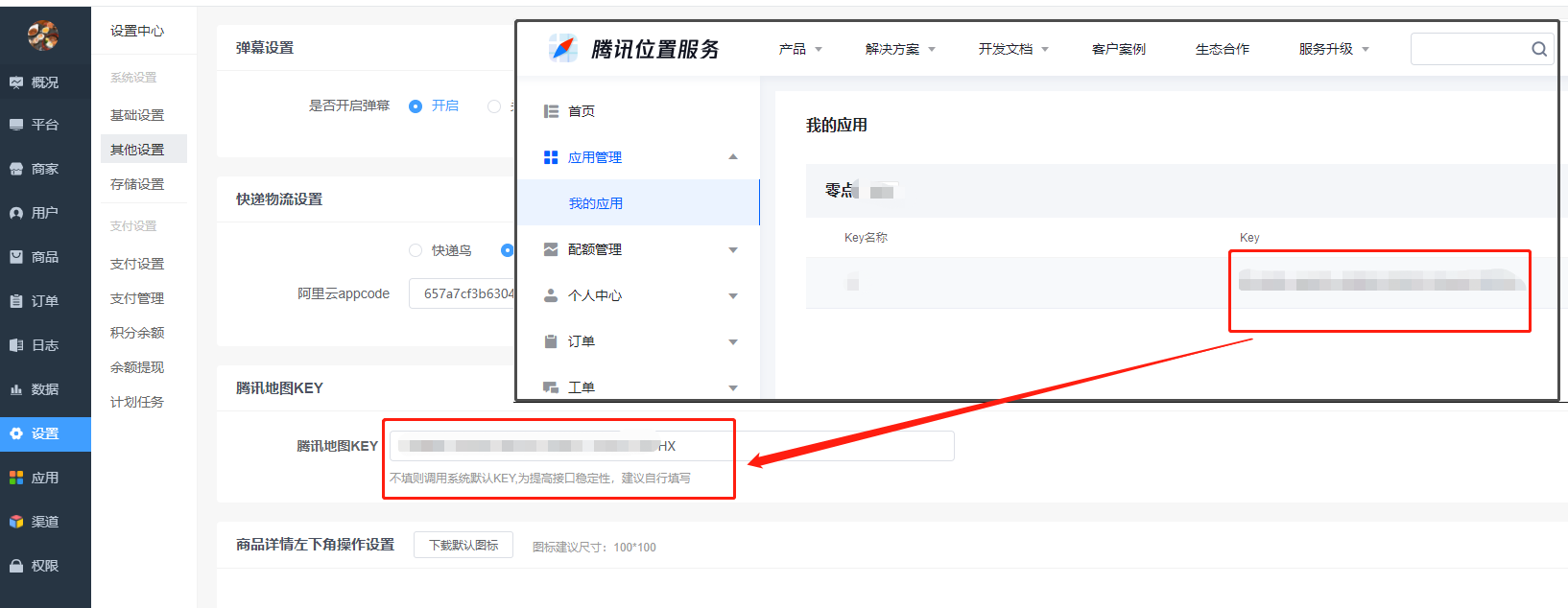Screen dimensions: 1568x608
Task: Open 基础设置 in 设置中心
Action: (137, 115)
